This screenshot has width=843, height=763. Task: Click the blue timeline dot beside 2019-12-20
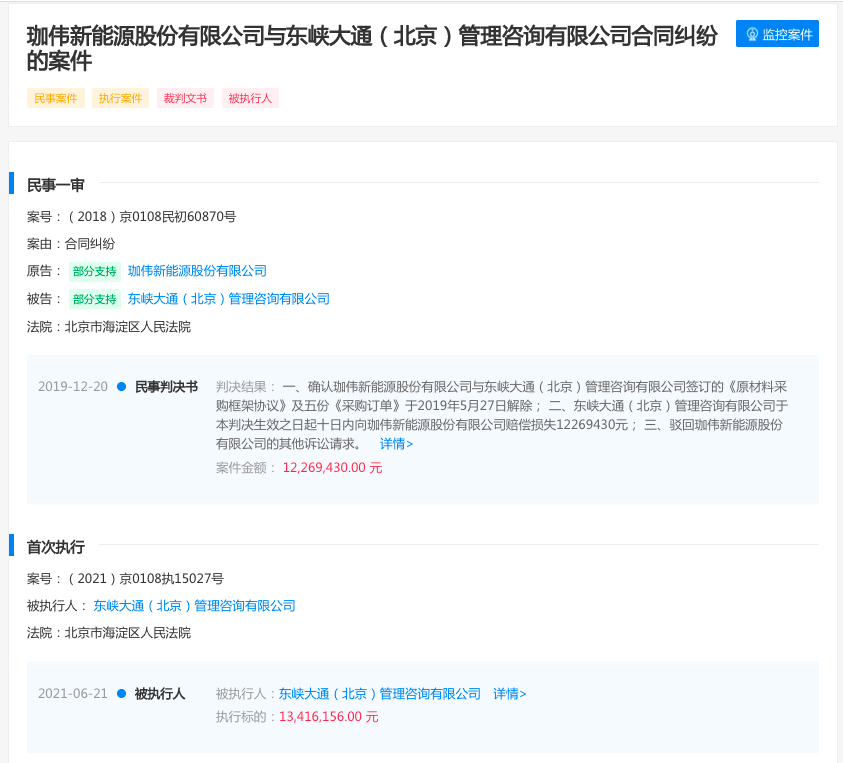click(122, 387)
